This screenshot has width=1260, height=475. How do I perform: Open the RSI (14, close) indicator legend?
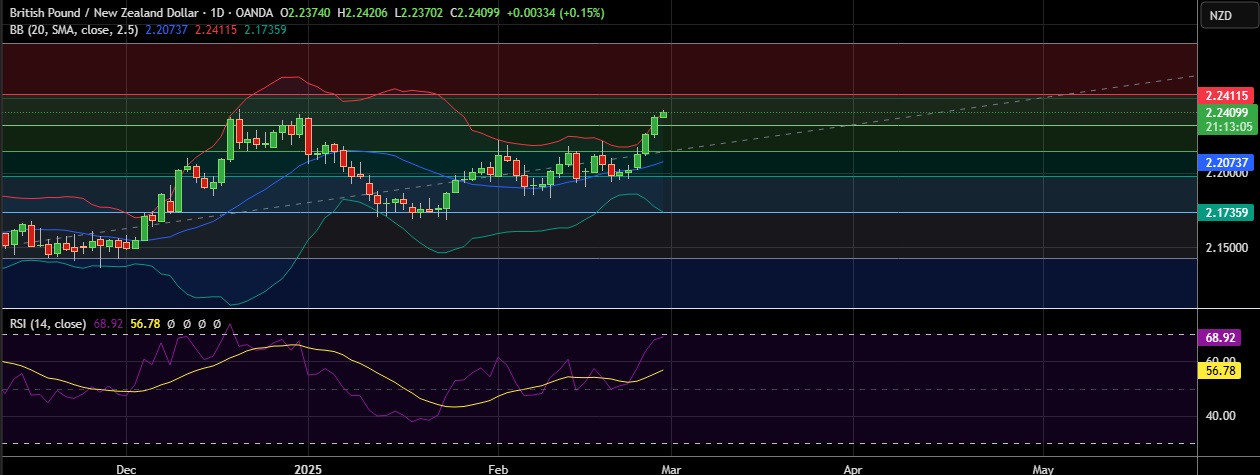[48, 324]
